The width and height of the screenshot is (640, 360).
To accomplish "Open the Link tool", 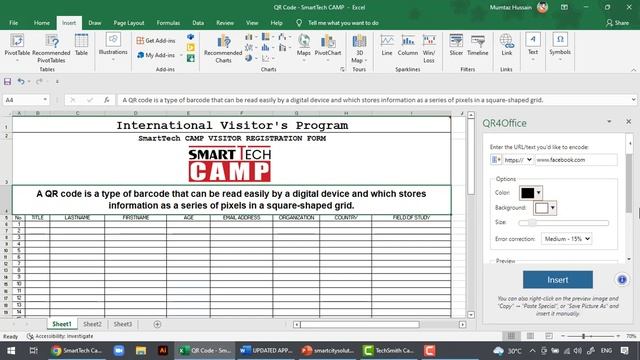I will coord(507,45).
